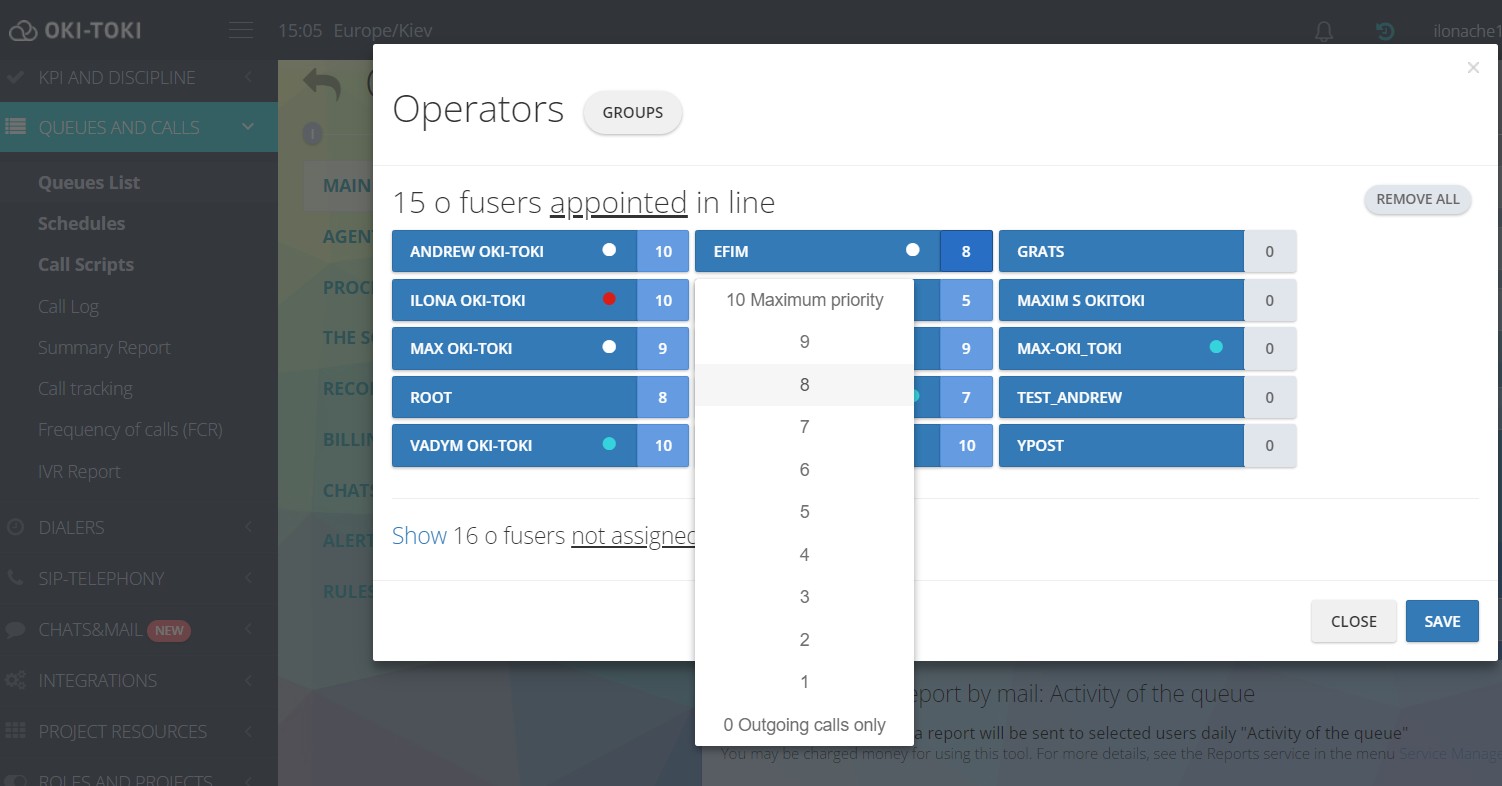The width and height of the screenshot is (1502, 786).
Task: Click the teal status dot on MAX-OKI_TOKI
Action: (1216, 347)
